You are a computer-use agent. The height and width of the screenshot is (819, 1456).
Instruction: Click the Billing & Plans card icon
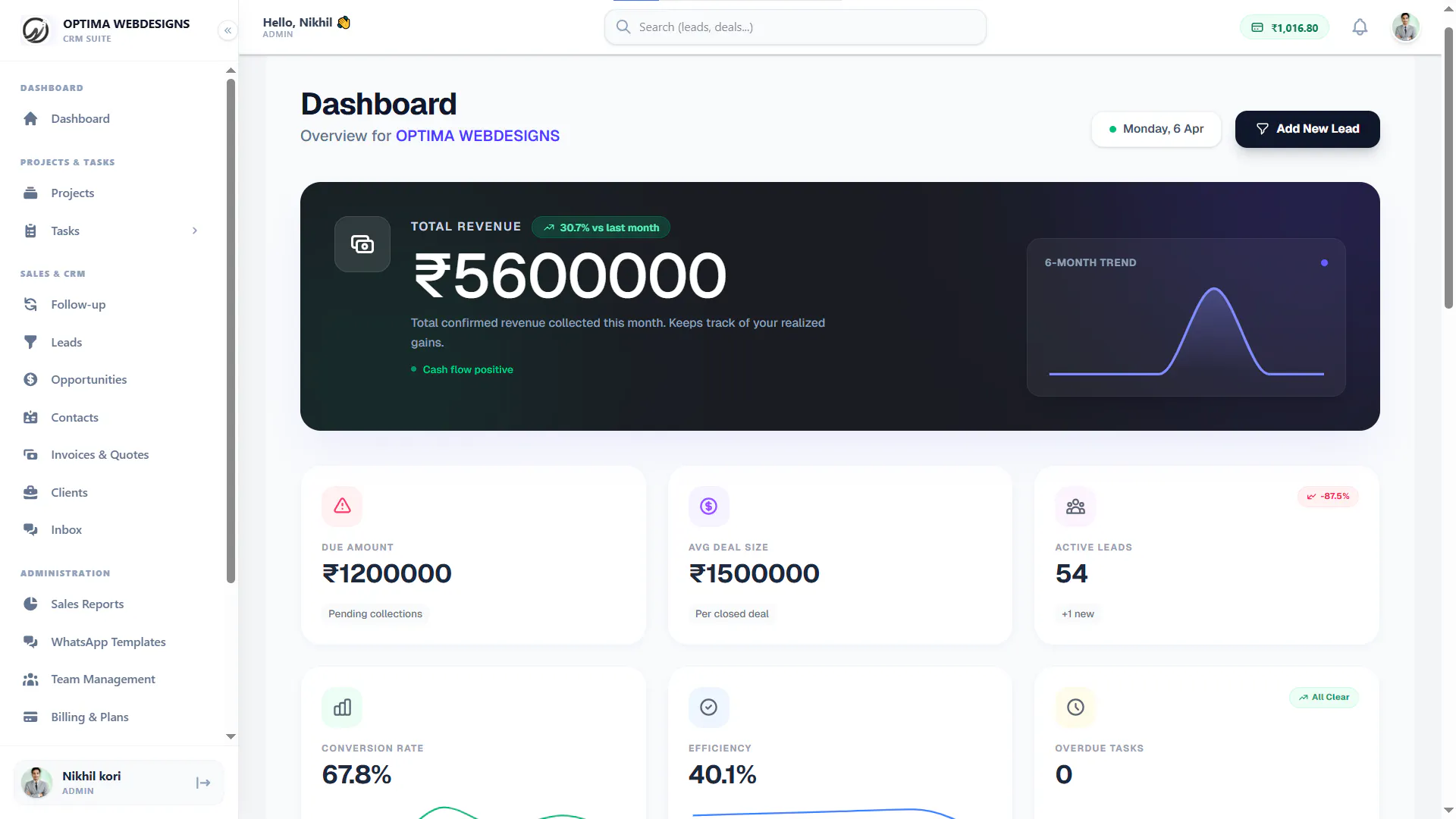(x=30, y=717)
